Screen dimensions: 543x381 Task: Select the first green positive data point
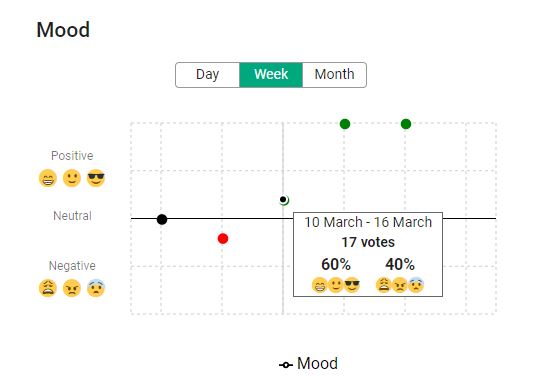tap(345, 124)
